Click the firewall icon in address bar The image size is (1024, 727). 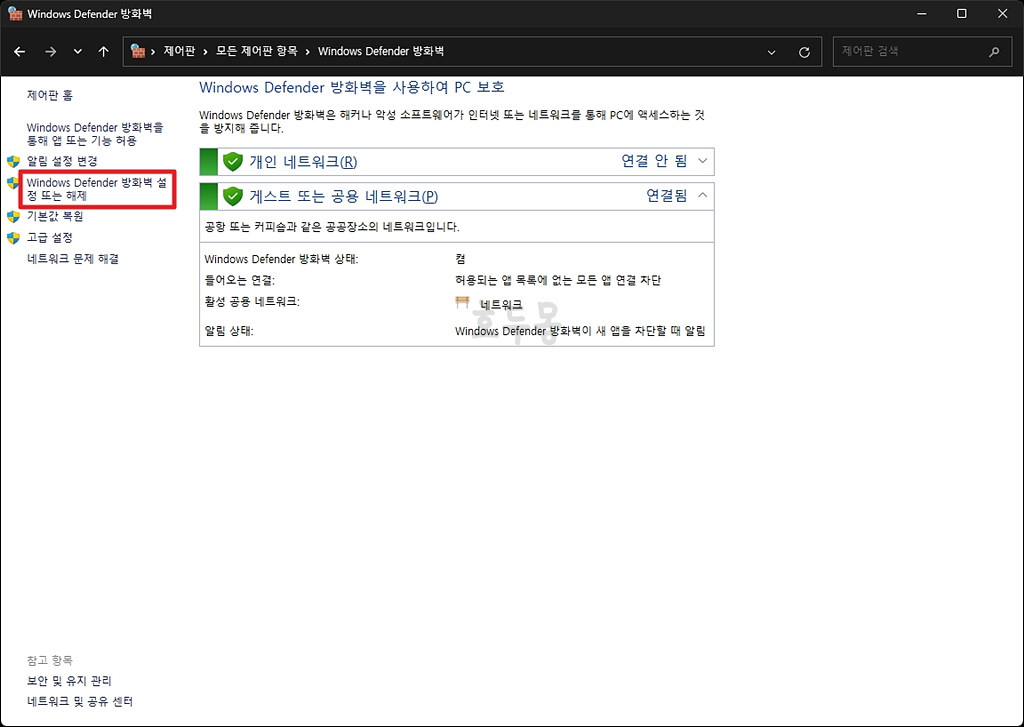tap(137, 51)
